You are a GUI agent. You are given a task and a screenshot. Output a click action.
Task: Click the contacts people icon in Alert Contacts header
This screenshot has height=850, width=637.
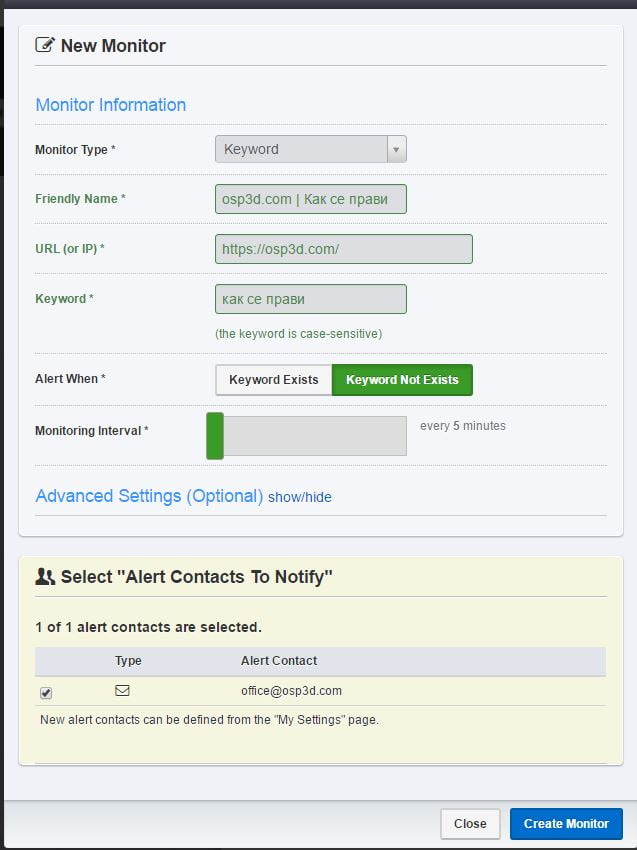[x=45, y=577]
